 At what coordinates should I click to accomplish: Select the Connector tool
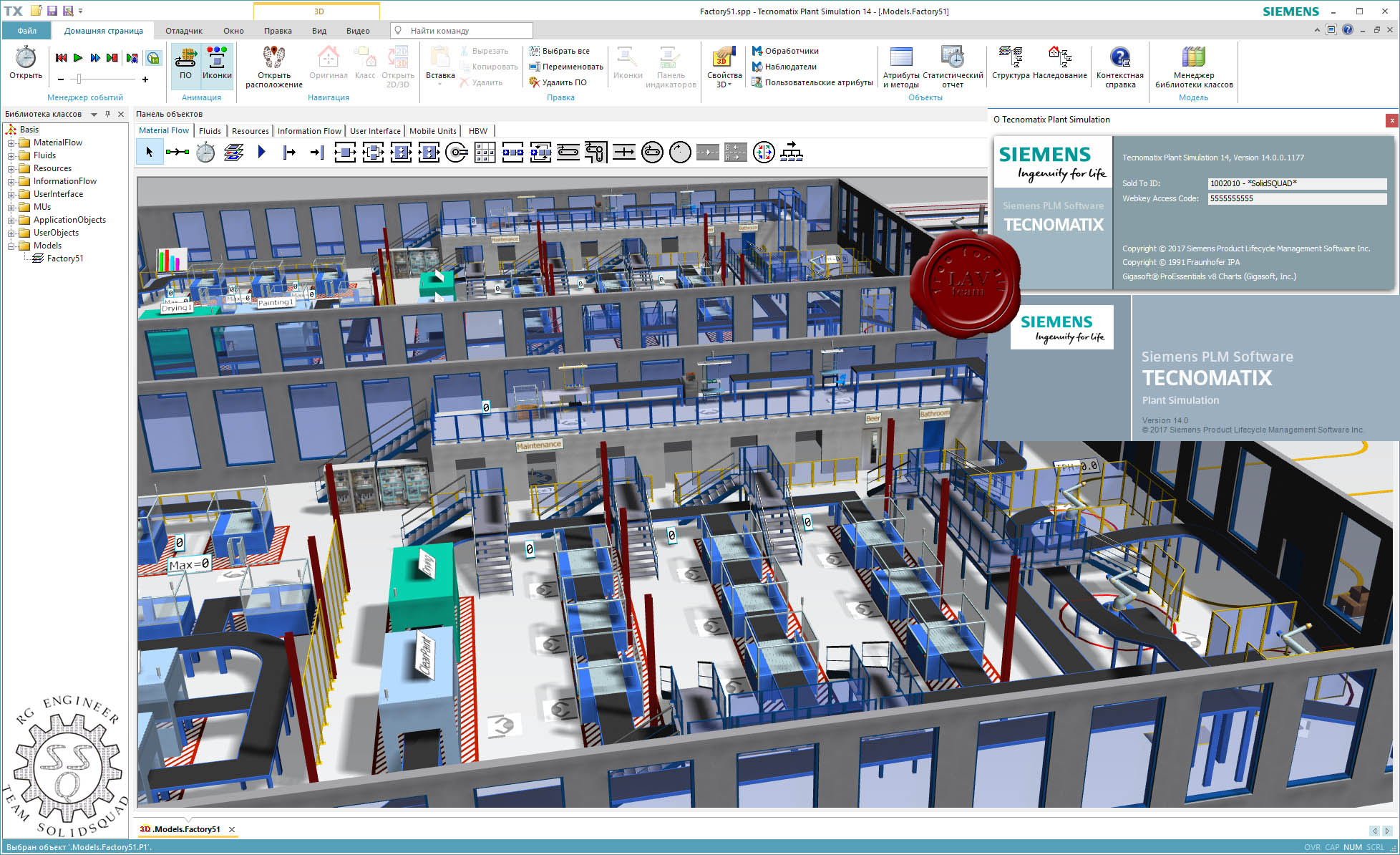pyautogui.click(x=178, y=152)
